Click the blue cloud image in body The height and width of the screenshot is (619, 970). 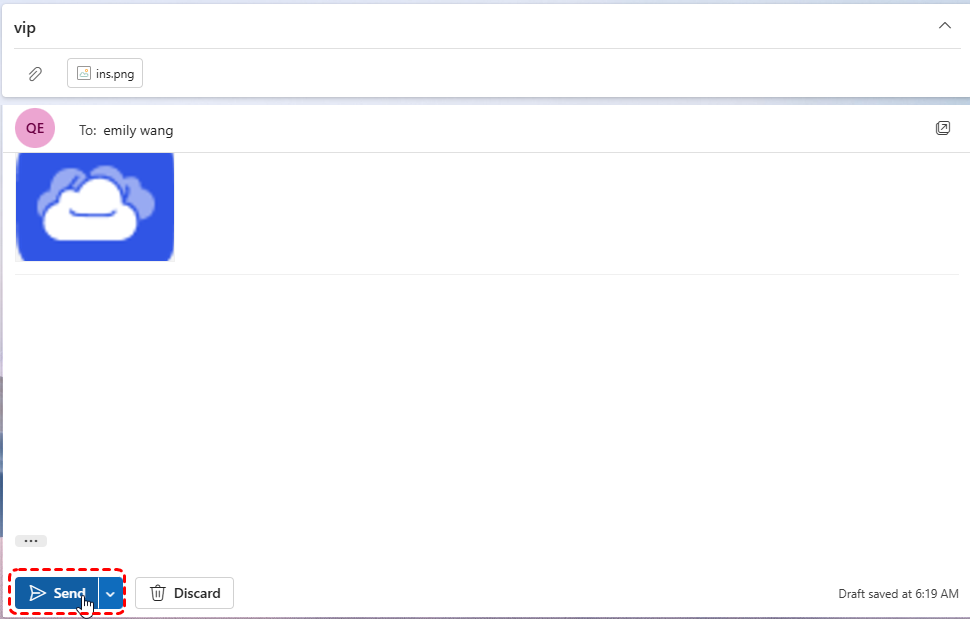pos(95,207)
